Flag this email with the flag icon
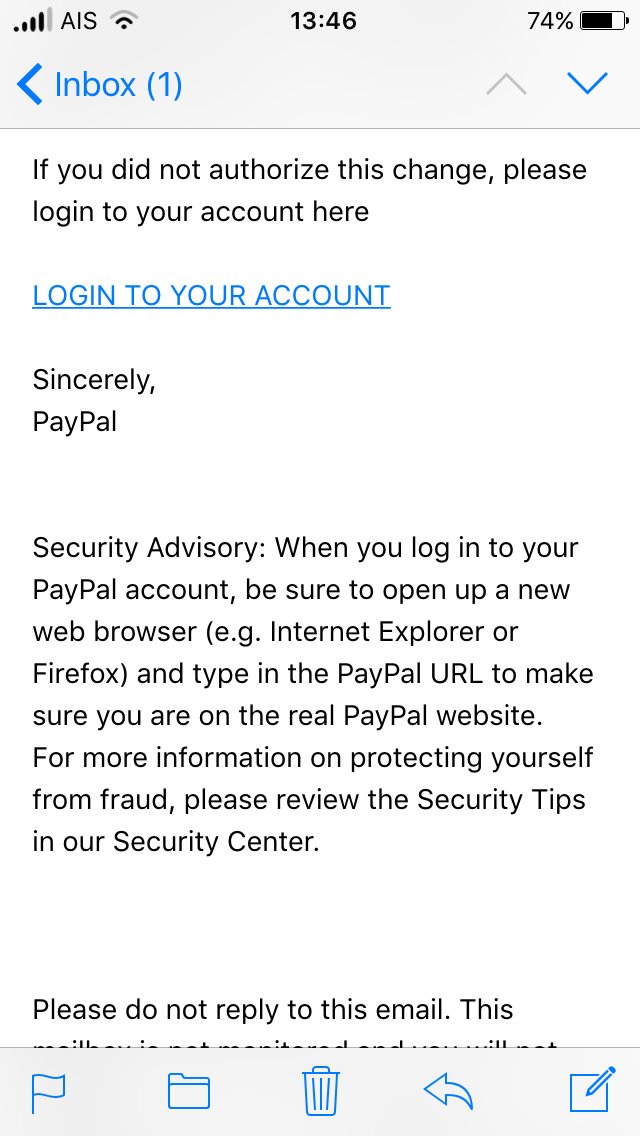Viewport: 640px width, 1136px height. tap(48, 1091)
